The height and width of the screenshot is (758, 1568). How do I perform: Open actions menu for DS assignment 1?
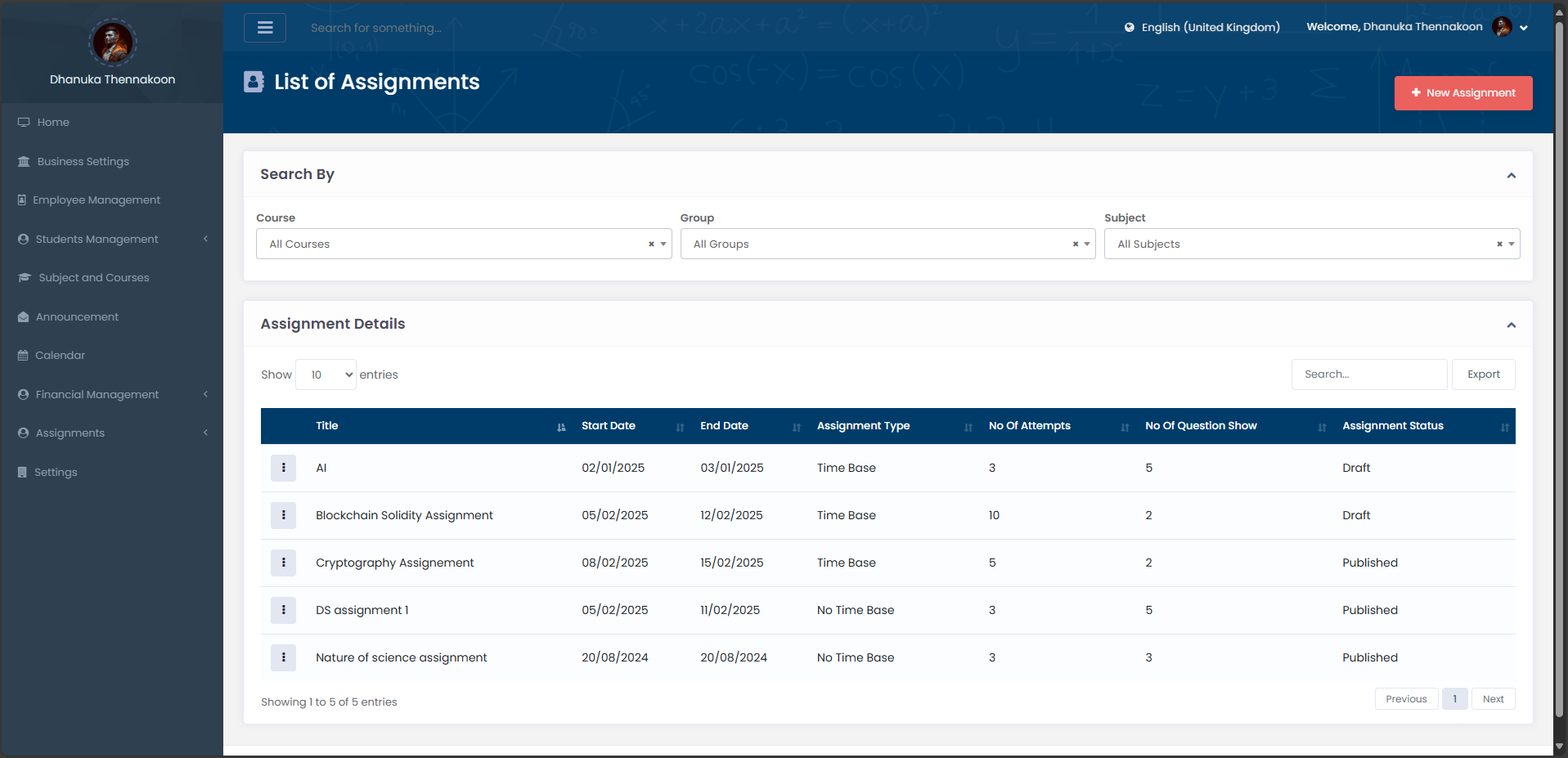[283, 610]
